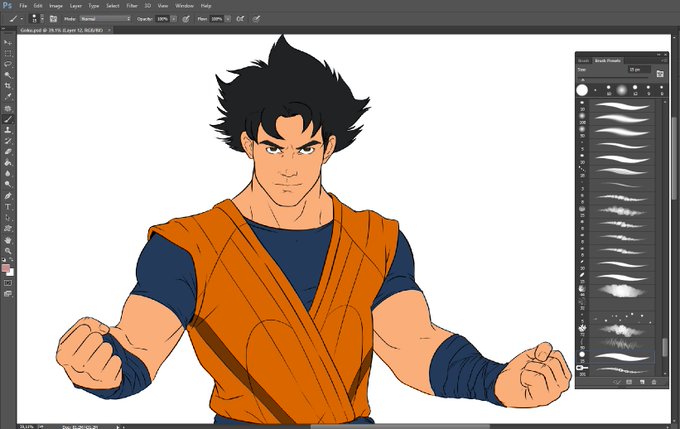Image resolution: width=680 pixels, height=429 pixels.
Task: Open the blending Mode dropdown
Action: (x=105, y=19)
